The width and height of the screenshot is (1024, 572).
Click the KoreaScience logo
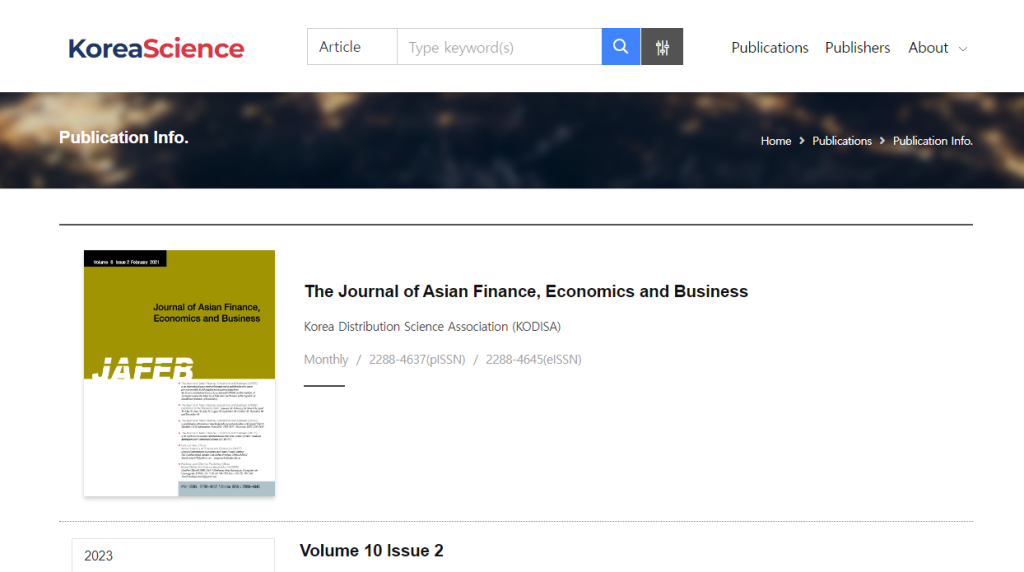tap(156, 47)
